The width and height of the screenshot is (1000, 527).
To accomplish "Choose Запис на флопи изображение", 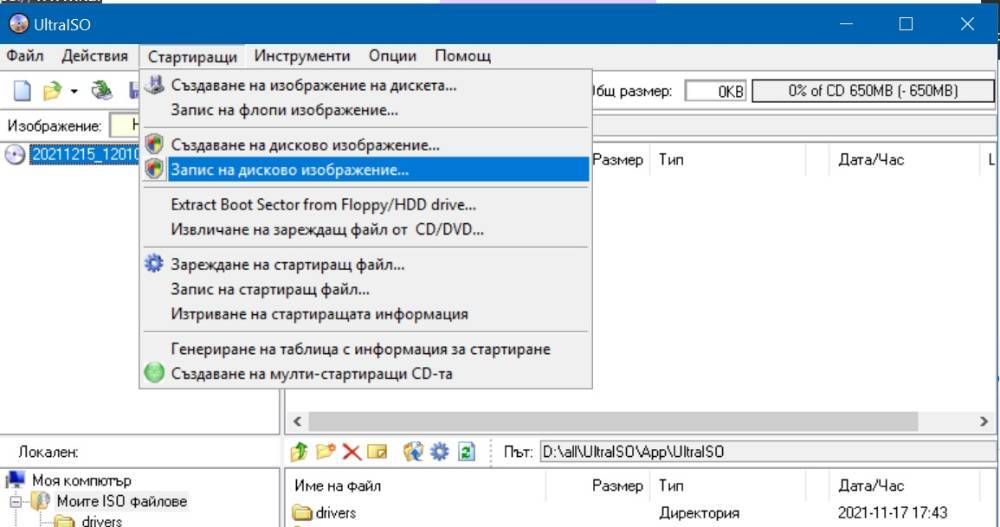I will [365, 110].
